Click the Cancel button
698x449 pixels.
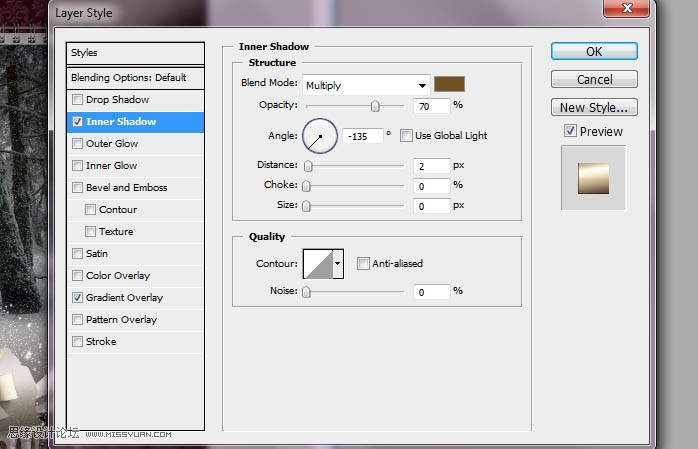[594, 79]
